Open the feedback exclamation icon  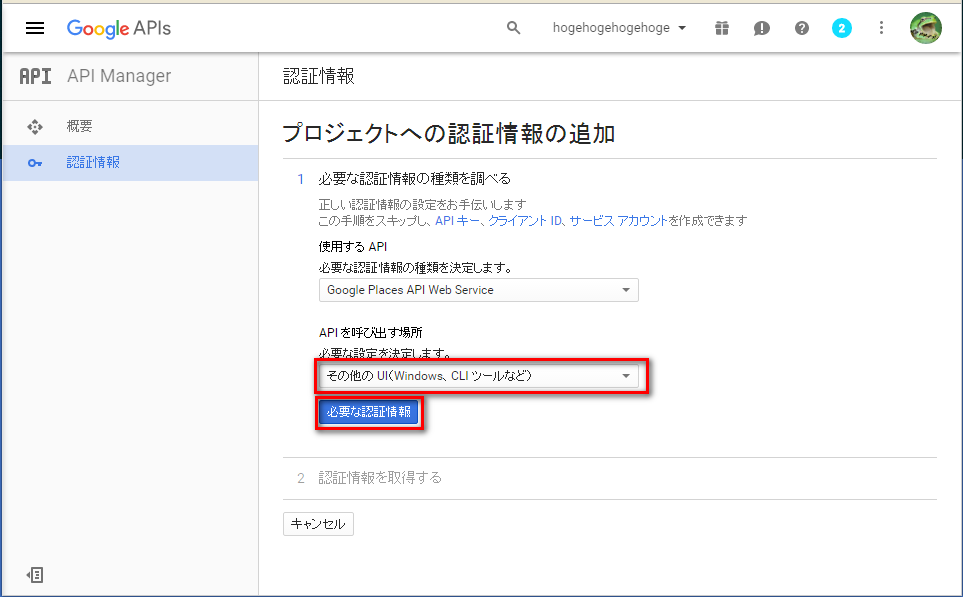[762, 28]
